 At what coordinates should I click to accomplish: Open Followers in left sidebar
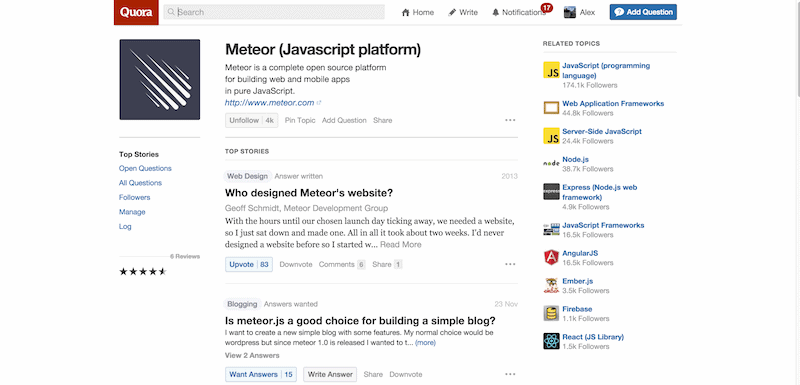pyautogui.click(x=135, y=197)
